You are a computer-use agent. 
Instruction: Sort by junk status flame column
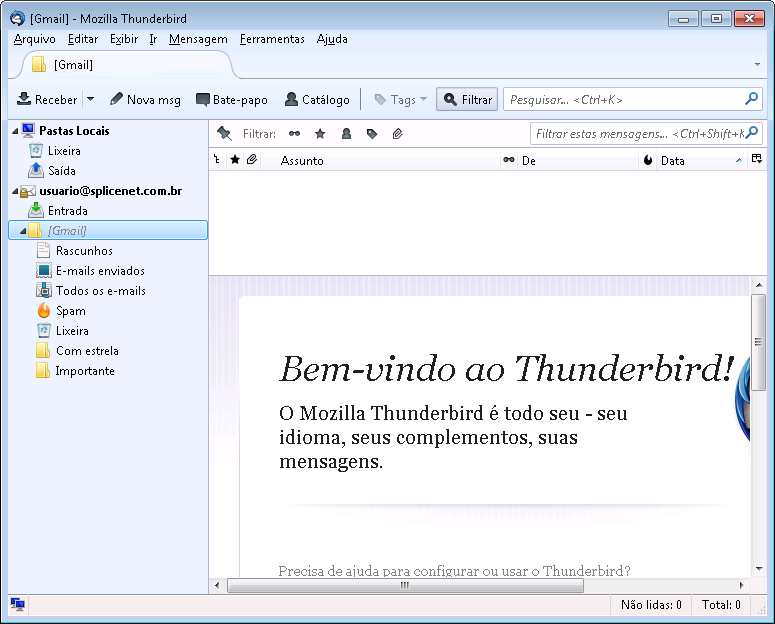(x=648, y=160)
